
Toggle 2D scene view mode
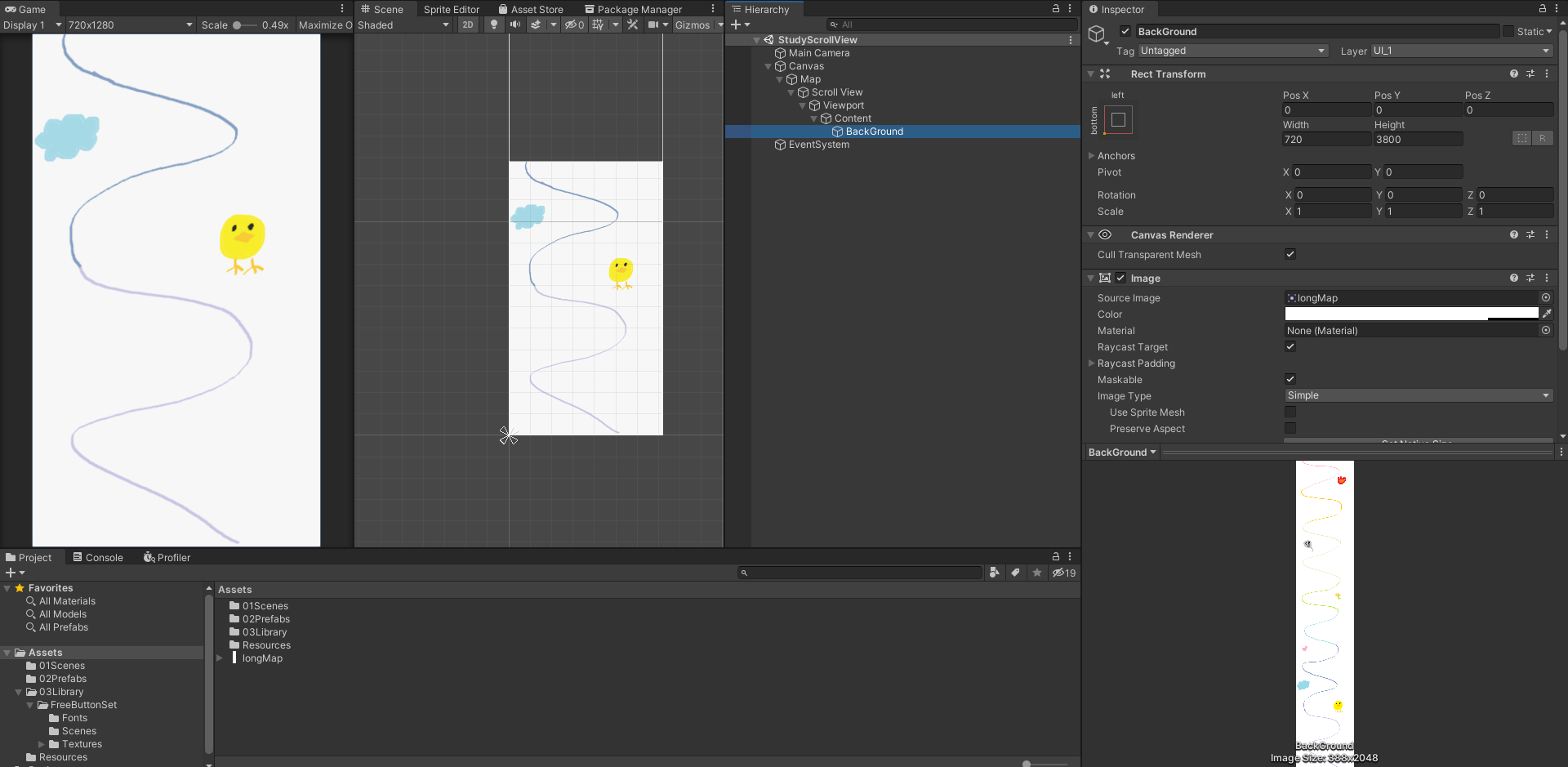pyautogui.click(x=468, y=25)
